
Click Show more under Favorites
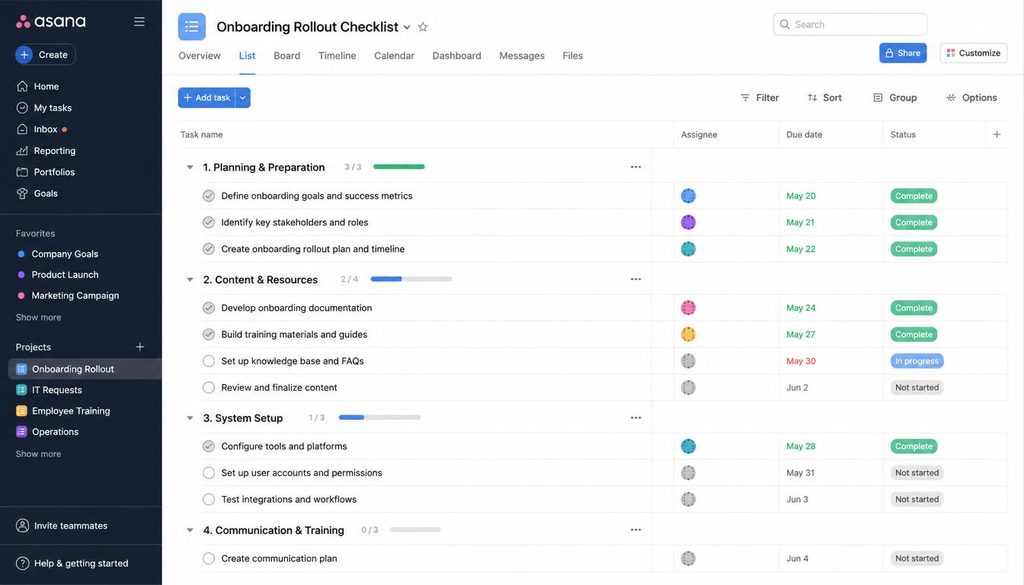(x=39, y=317)
